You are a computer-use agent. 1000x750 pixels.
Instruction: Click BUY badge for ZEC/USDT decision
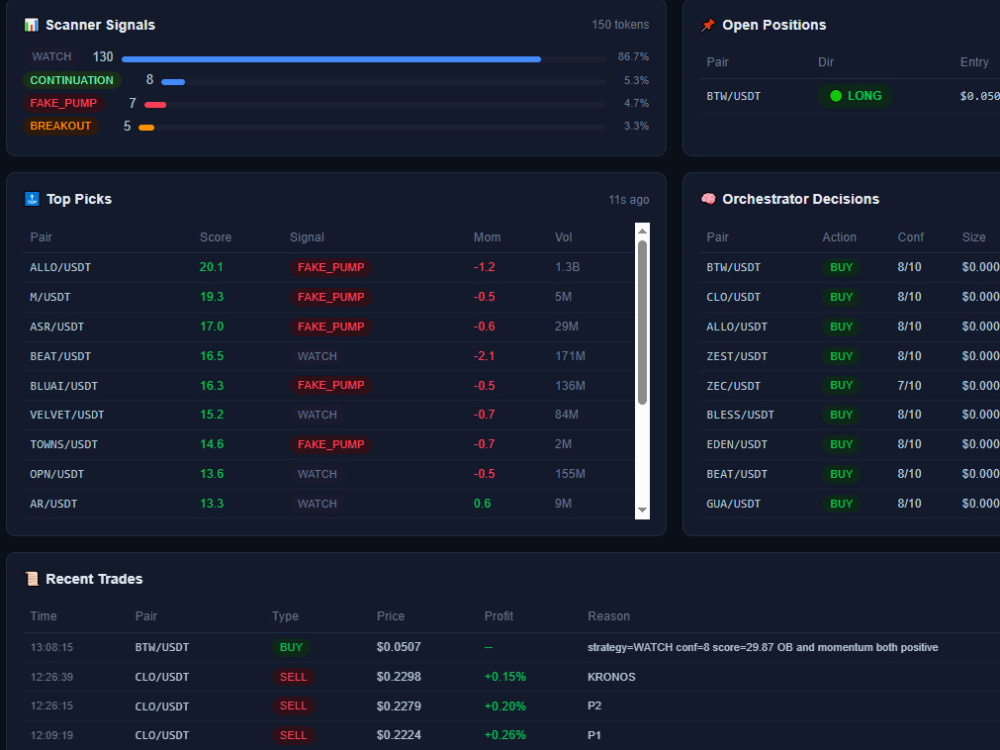tap(841, 385)
